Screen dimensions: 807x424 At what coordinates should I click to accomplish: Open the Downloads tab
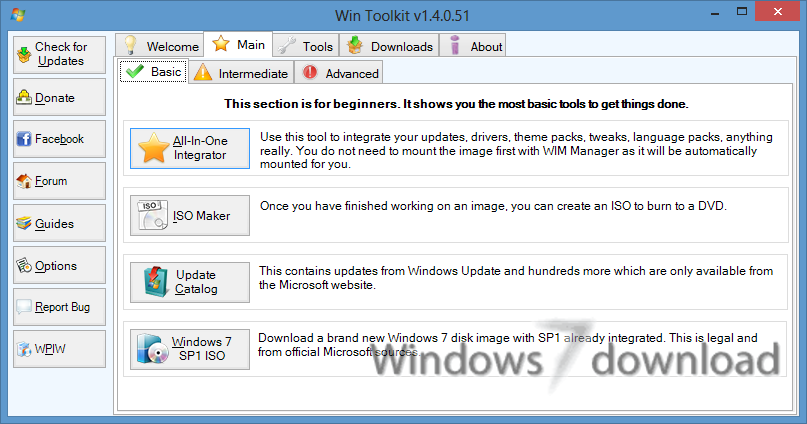pyautogui.click(x=389, y=46)
